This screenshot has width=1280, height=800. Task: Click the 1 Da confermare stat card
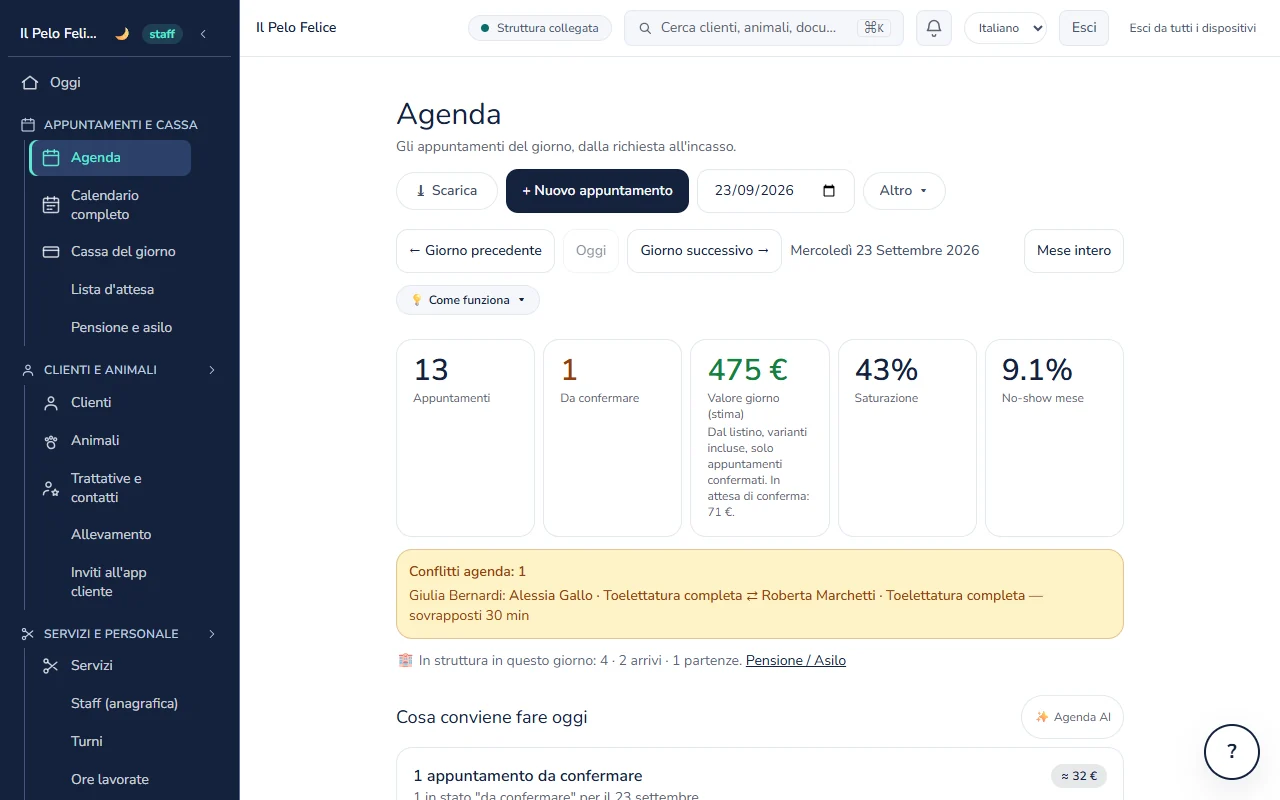pos(612,438)
